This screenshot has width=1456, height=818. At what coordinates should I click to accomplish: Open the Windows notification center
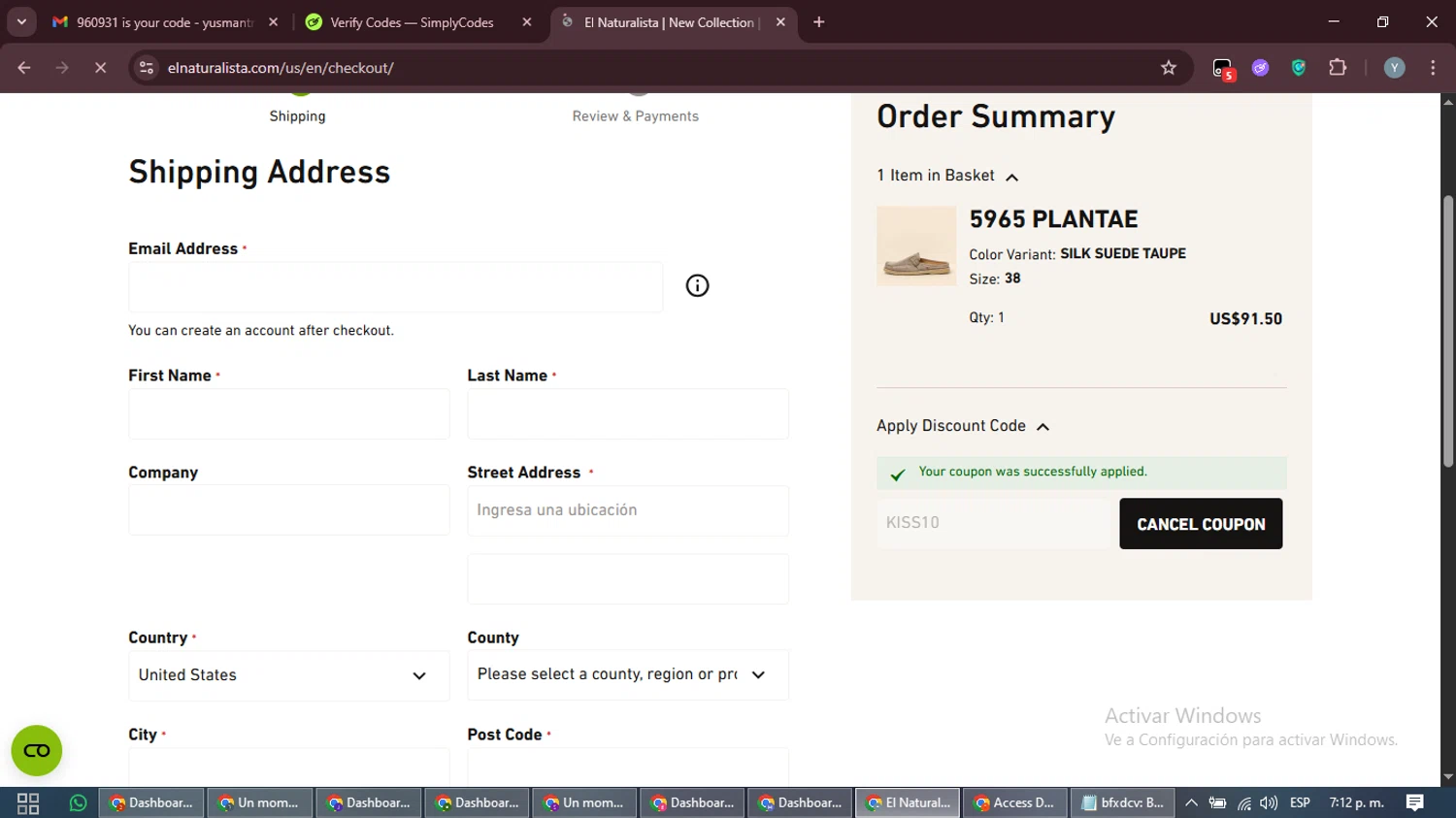point(1414,802)
